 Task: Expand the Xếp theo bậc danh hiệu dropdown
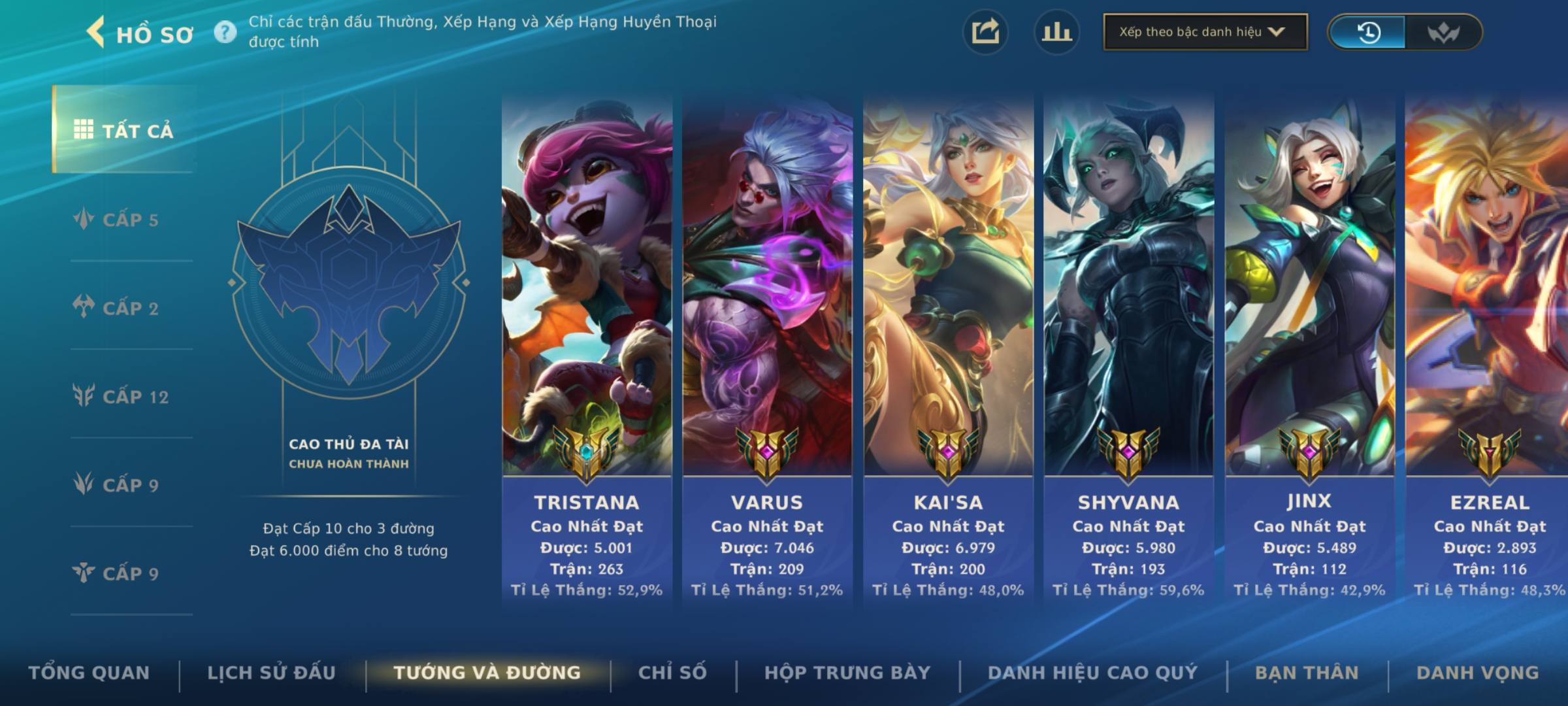[1205, 32]
